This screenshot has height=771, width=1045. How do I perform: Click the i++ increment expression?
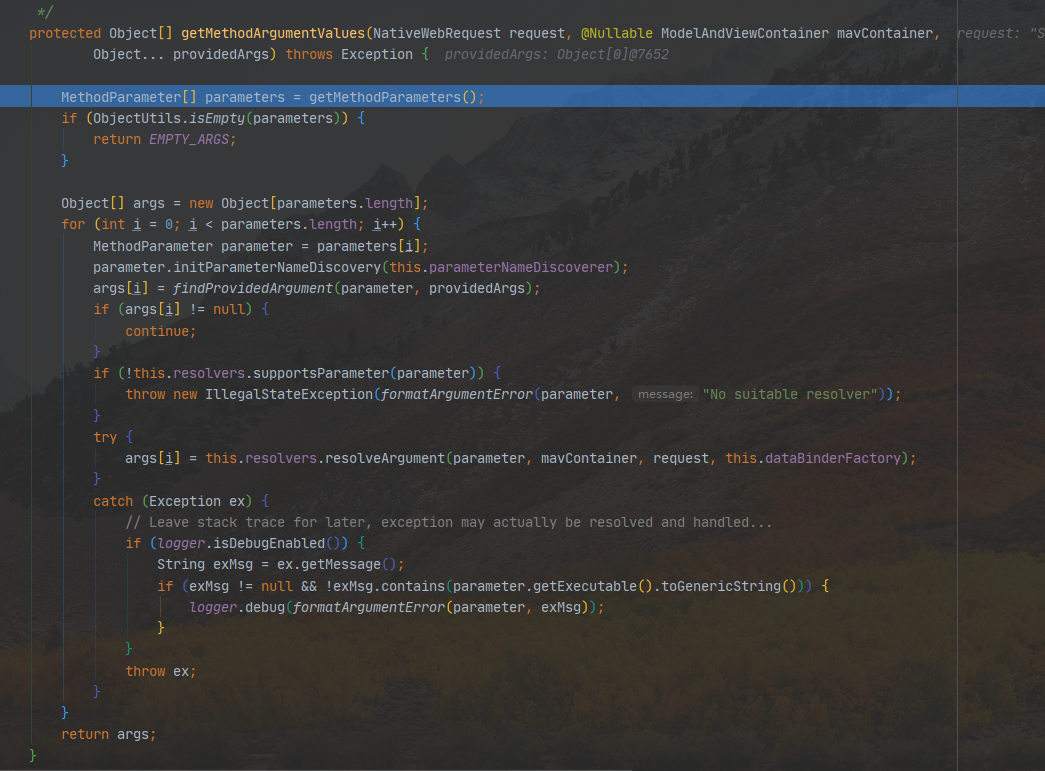[385, 225]
